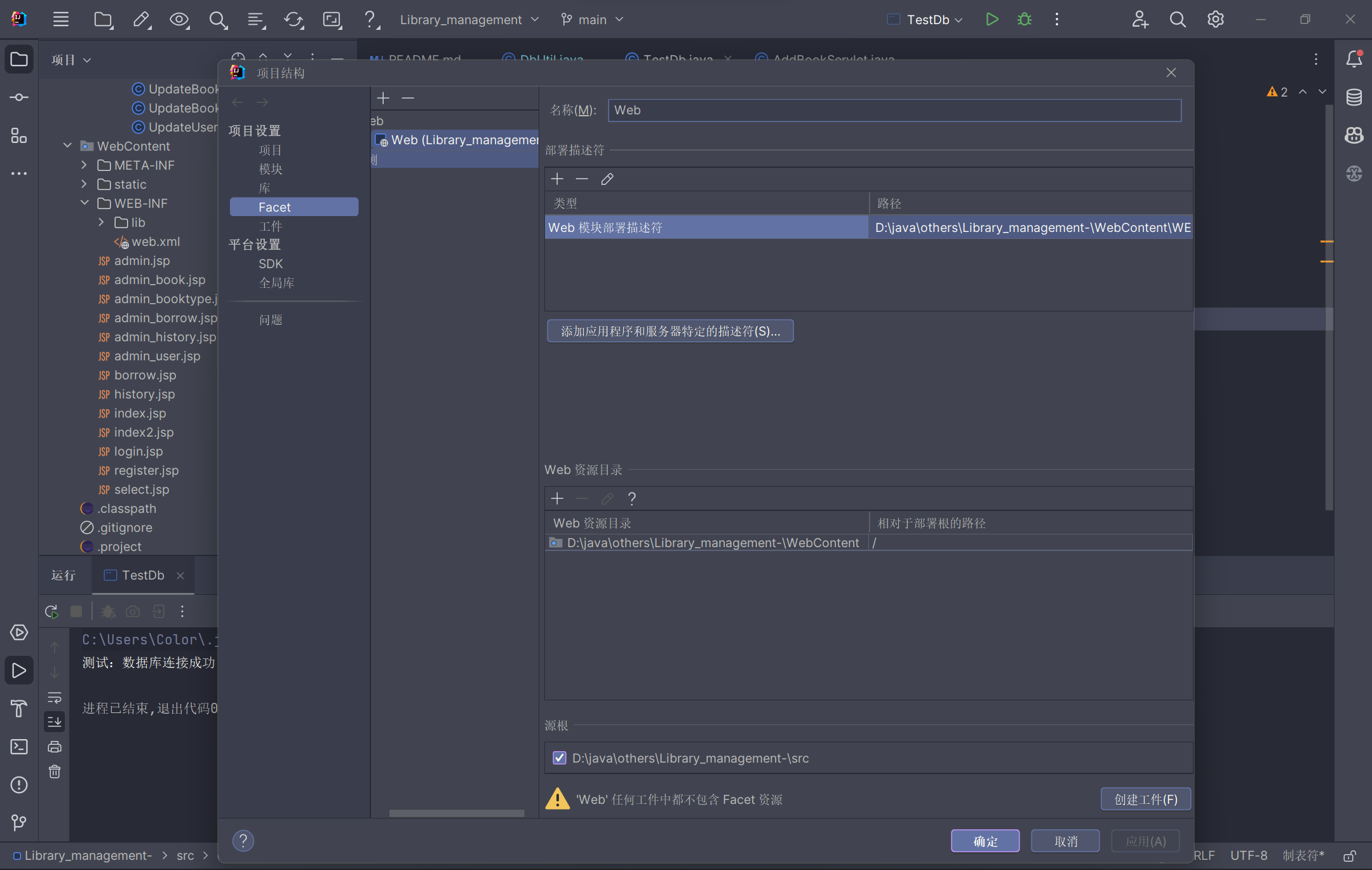Image resolution: width=1372 pixels, height=870 pixels.
Task: Open the Terminal tool window icon
Action: pos(19,747)
